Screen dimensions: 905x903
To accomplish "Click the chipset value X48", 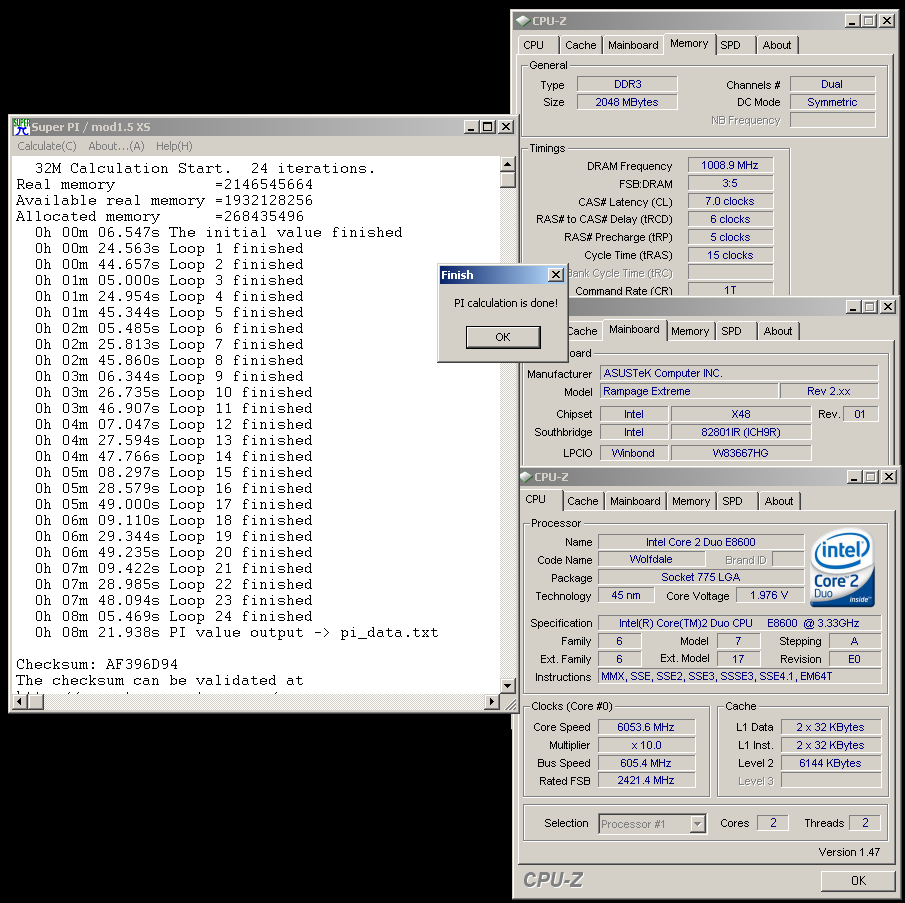I will 741,414.
